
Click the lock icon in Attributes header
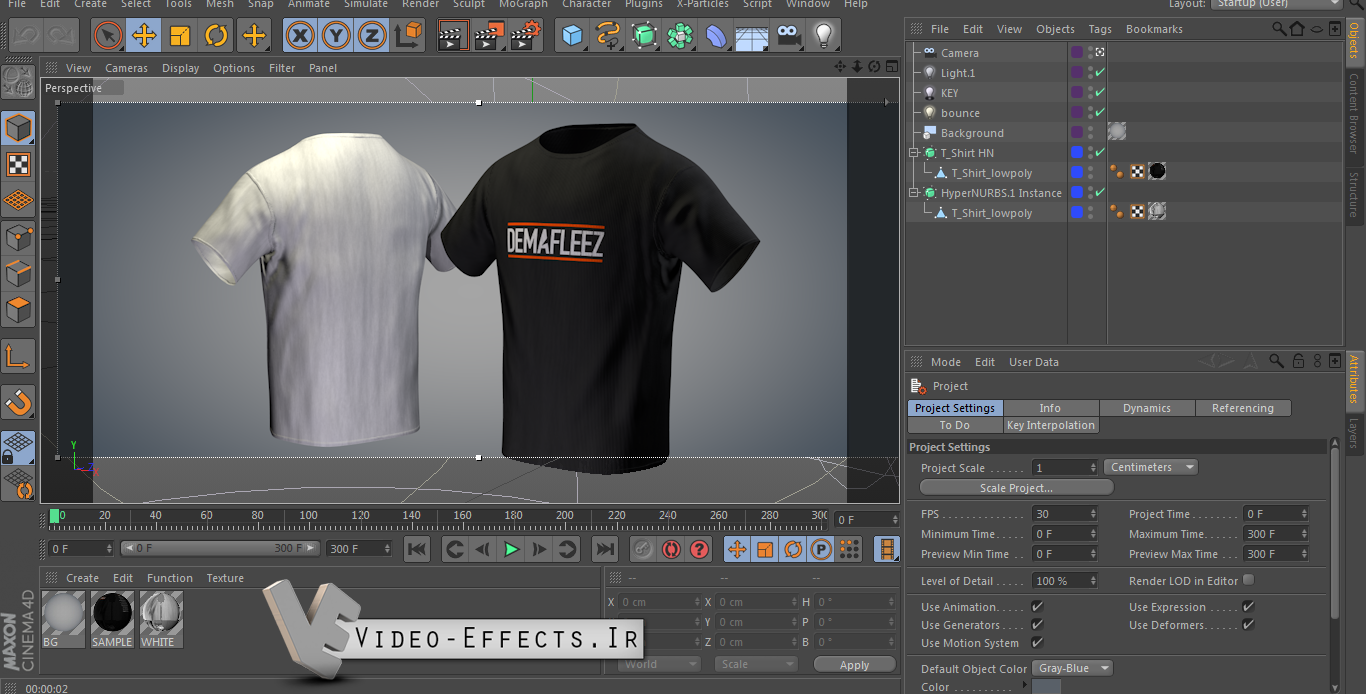click(1298, 361)
